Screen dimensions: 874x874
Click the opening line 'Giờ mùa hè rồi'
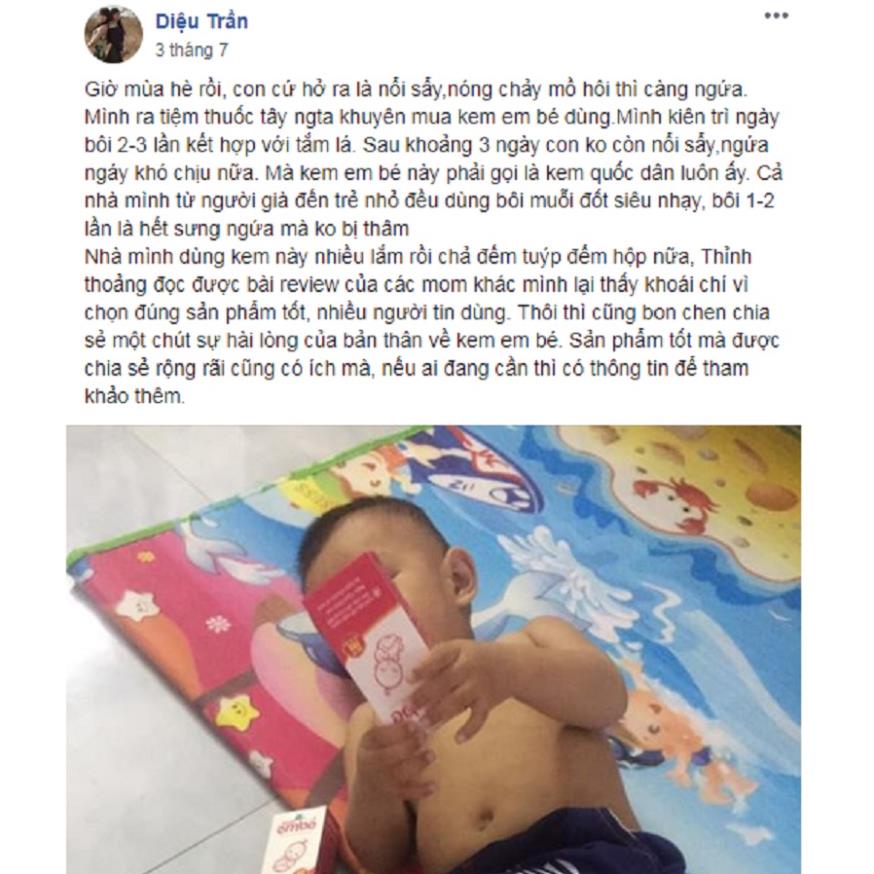(154, 89)
